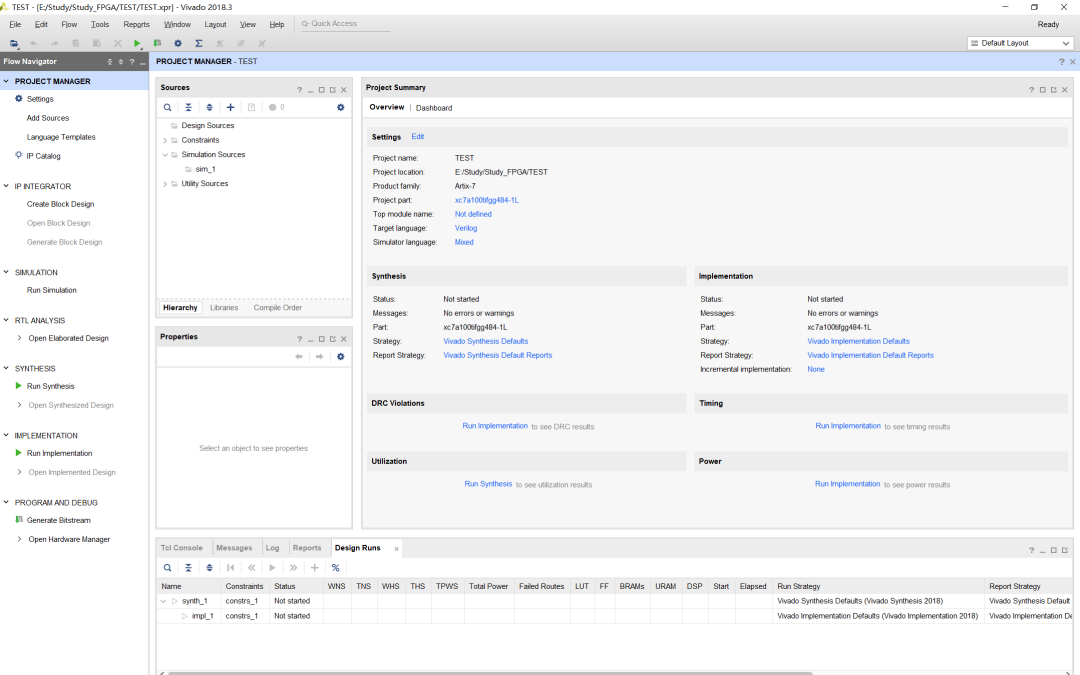Open Language Templates
1080x675 pixels.
[x=61, y=137]
